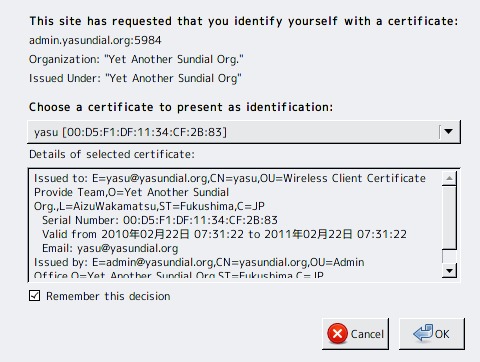Select the yasu certificate combo box
Image resolution: width=480 pixels, height=362 pixels.
244,132
